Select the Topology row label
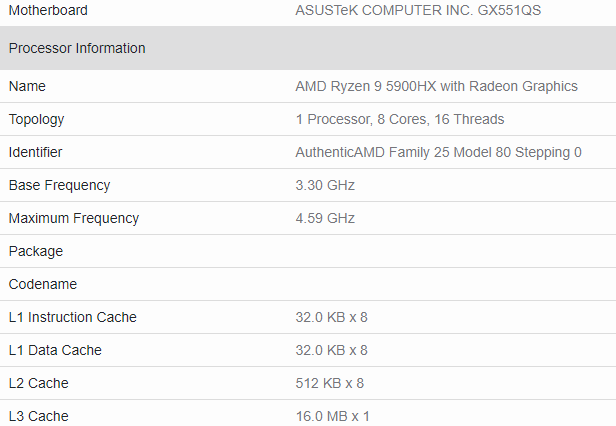Viewport: 616px width, 426px height. point(36,119)
